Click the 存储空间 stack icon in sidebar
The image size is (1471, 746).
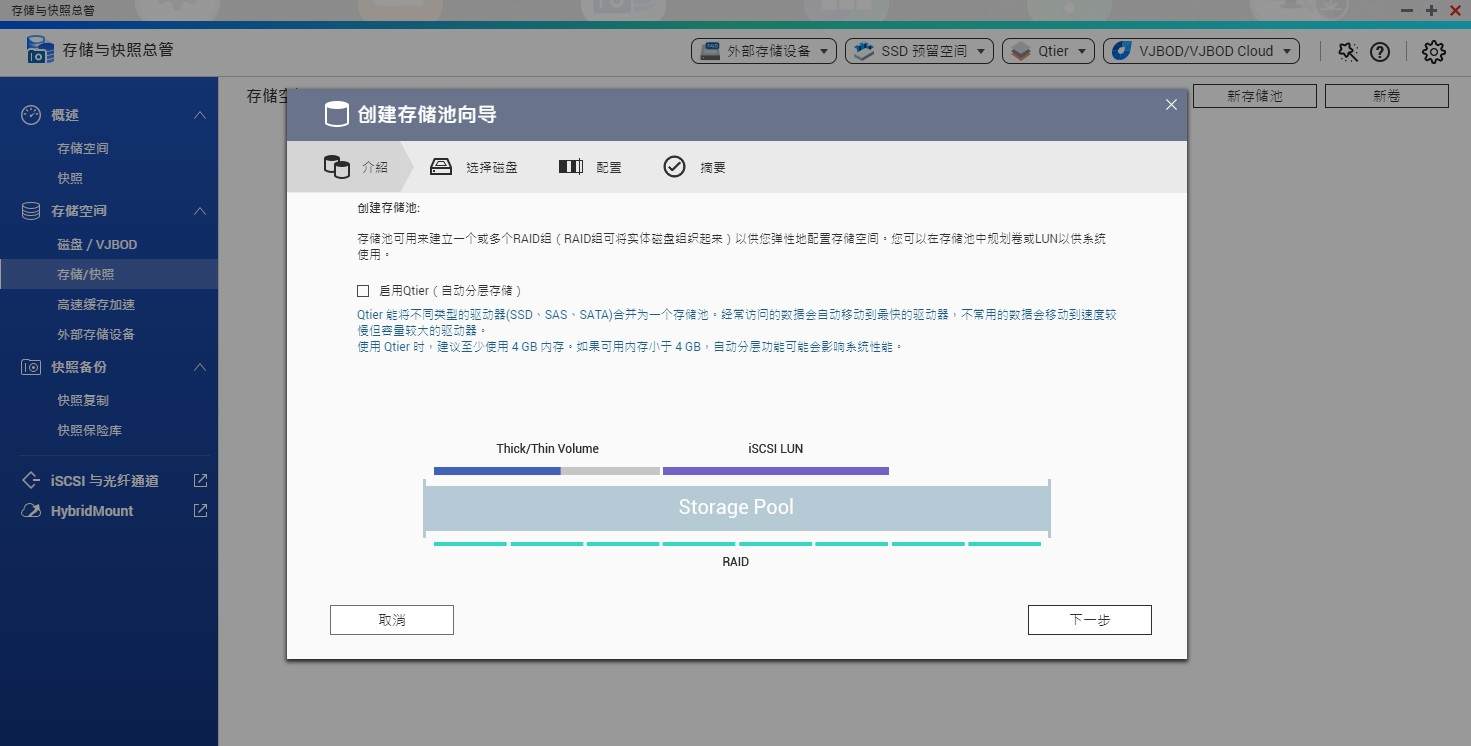pos(31,210)
